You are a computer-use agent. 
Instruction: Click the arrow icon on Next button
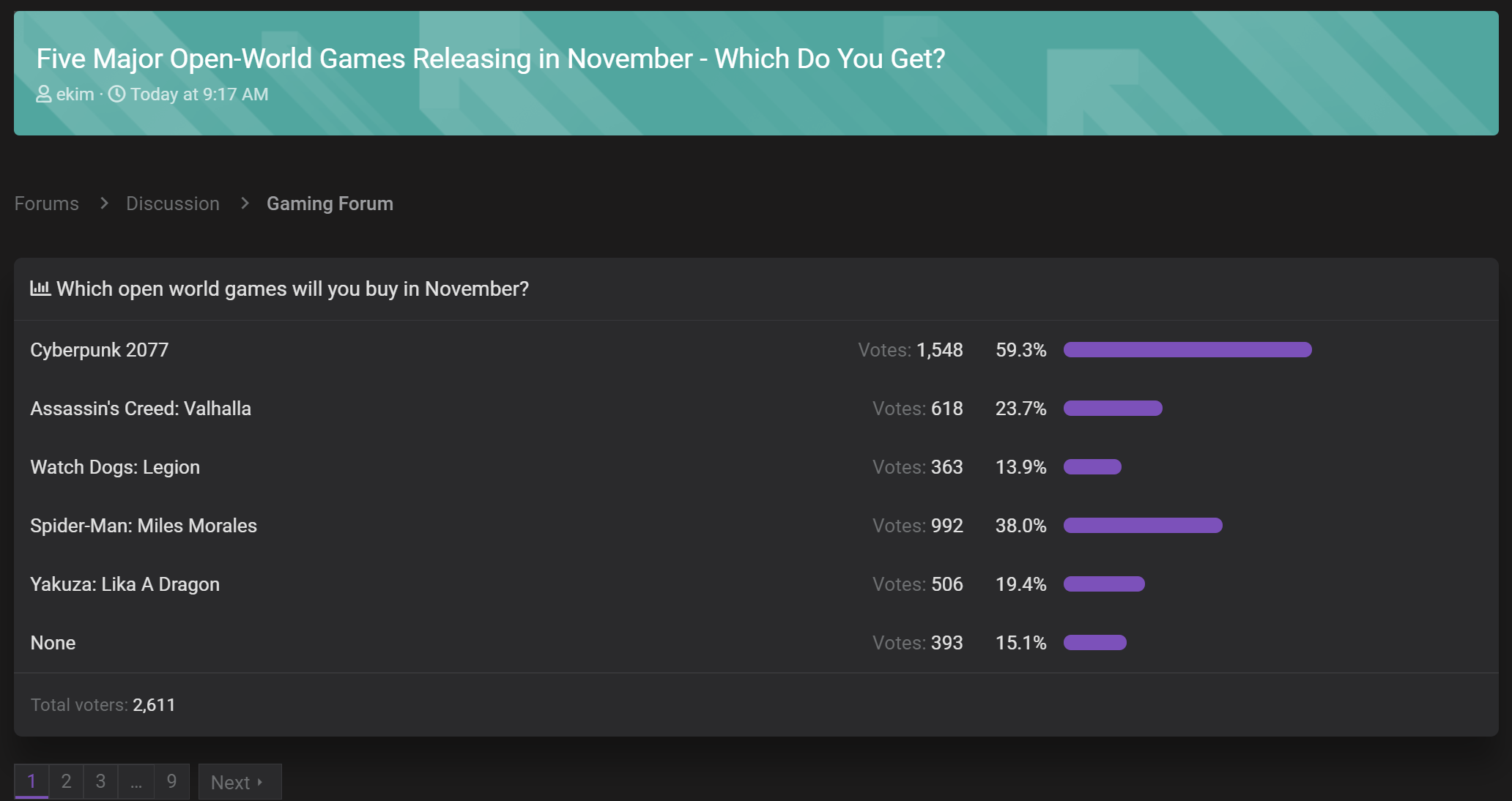260,782
